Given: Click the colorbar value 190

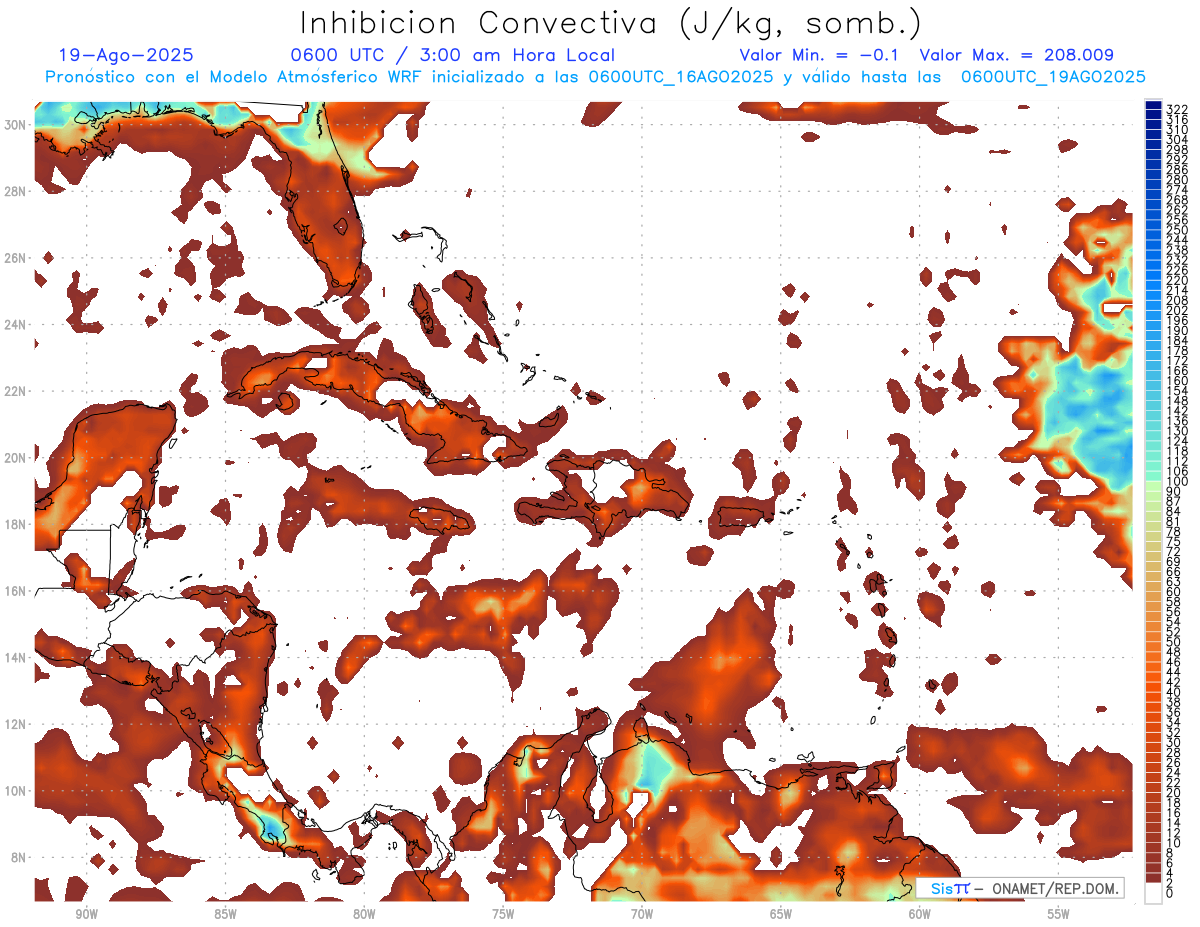Looking at the screenshot, I should point(1176,331).
